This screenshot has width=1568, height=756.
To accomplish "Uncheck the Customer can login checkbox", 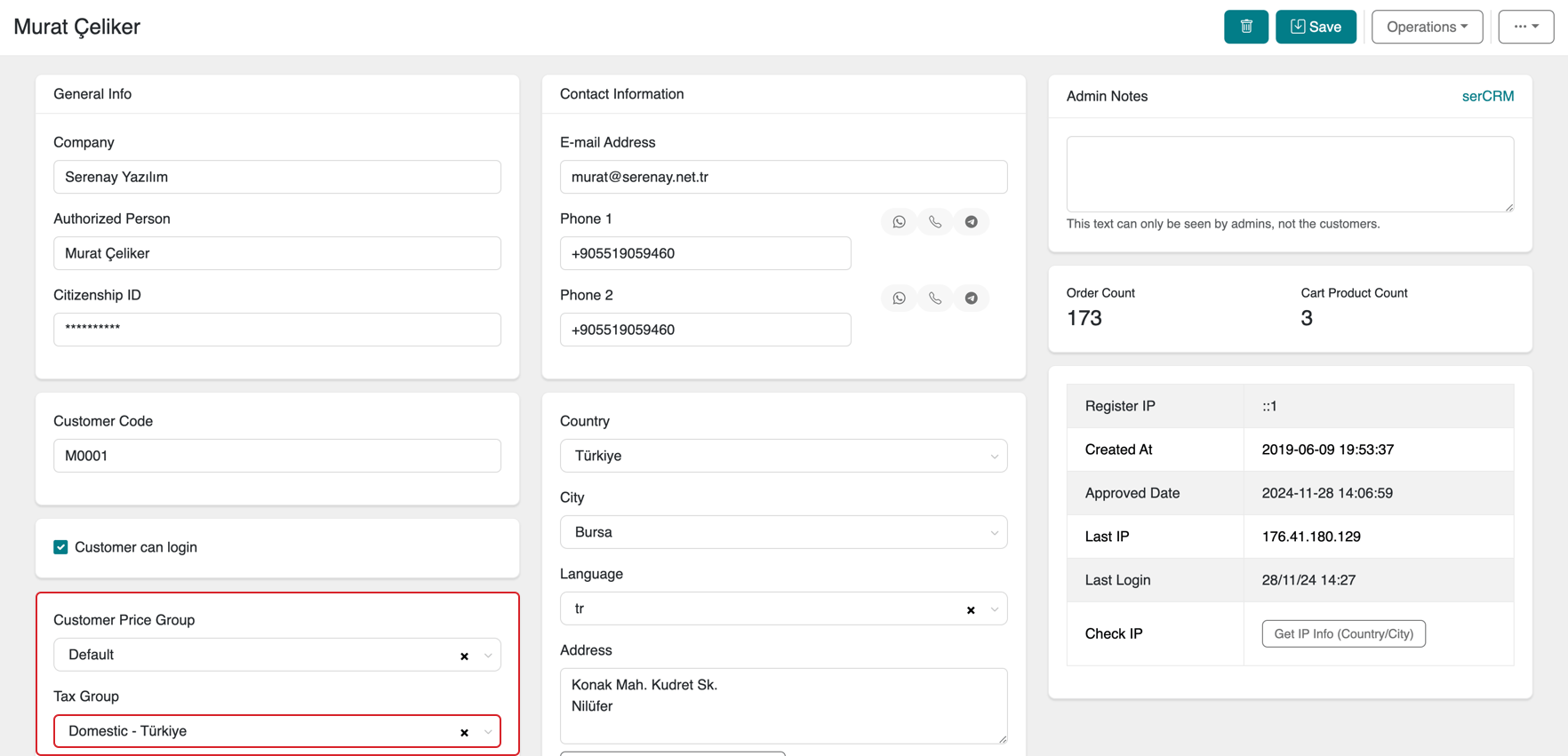I will click(60, 547).
